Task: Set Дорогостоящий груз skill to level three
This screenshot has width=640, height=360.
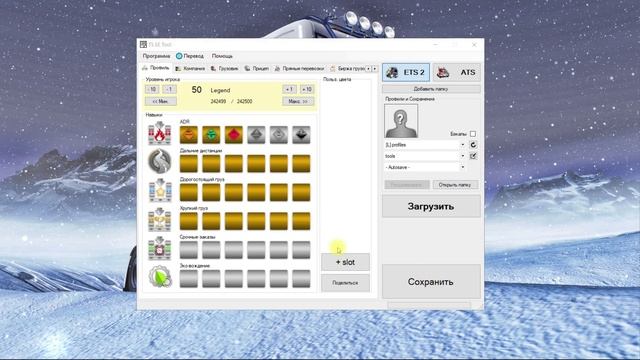Action: [x=233, y=192]
